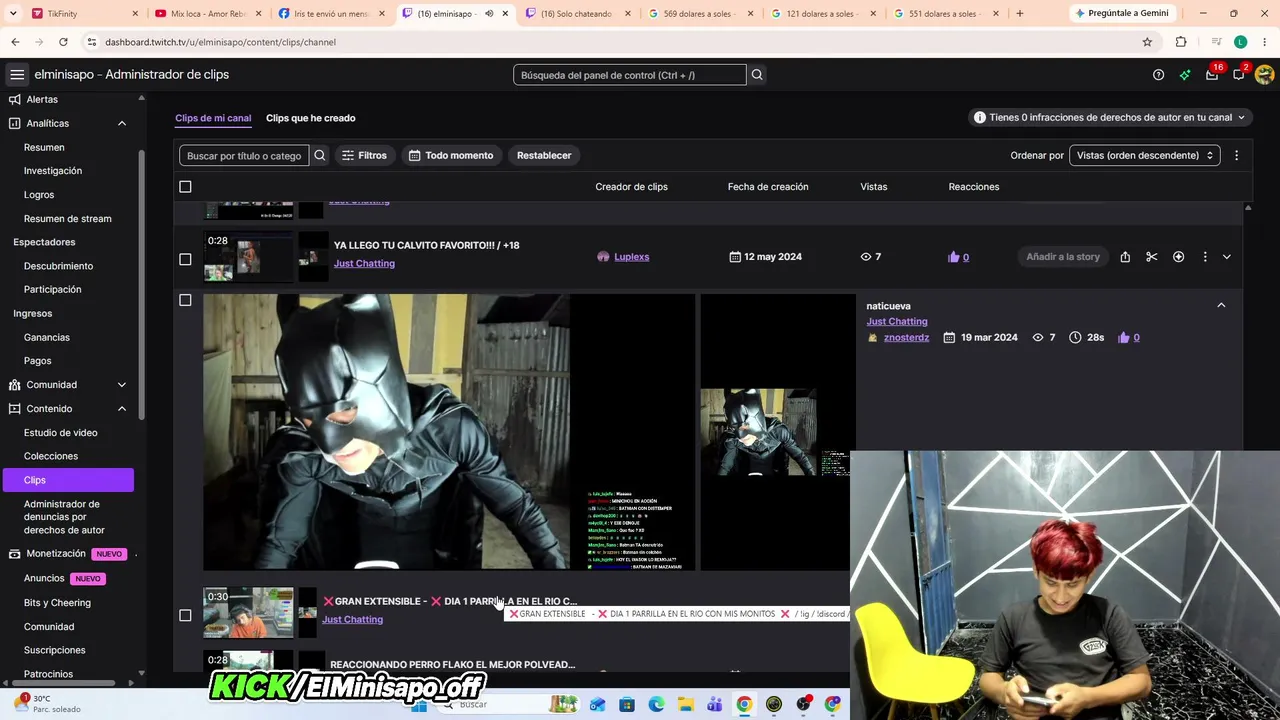1280x720 pixels.
Task: Mute the elminisapo tab audio icon
Action: coord(489,14)
